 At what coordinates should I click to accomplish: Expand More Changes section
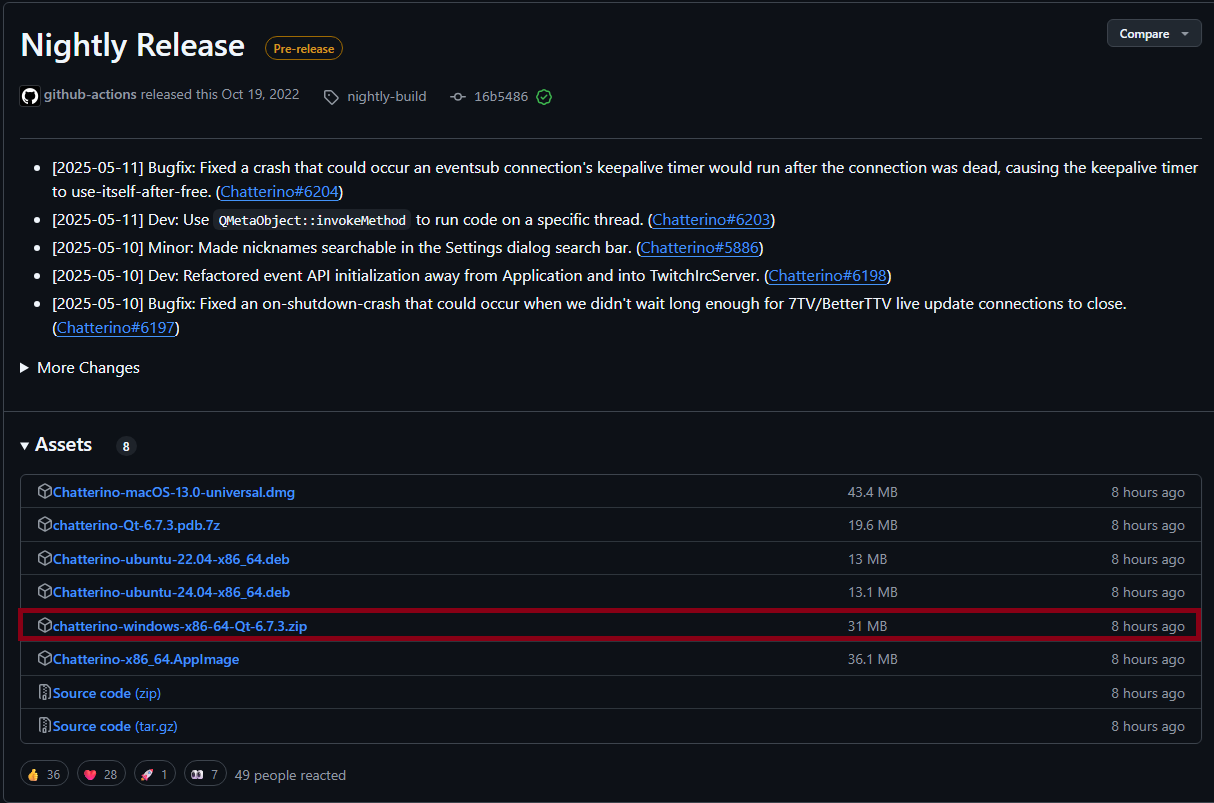(x=80, y=367)
